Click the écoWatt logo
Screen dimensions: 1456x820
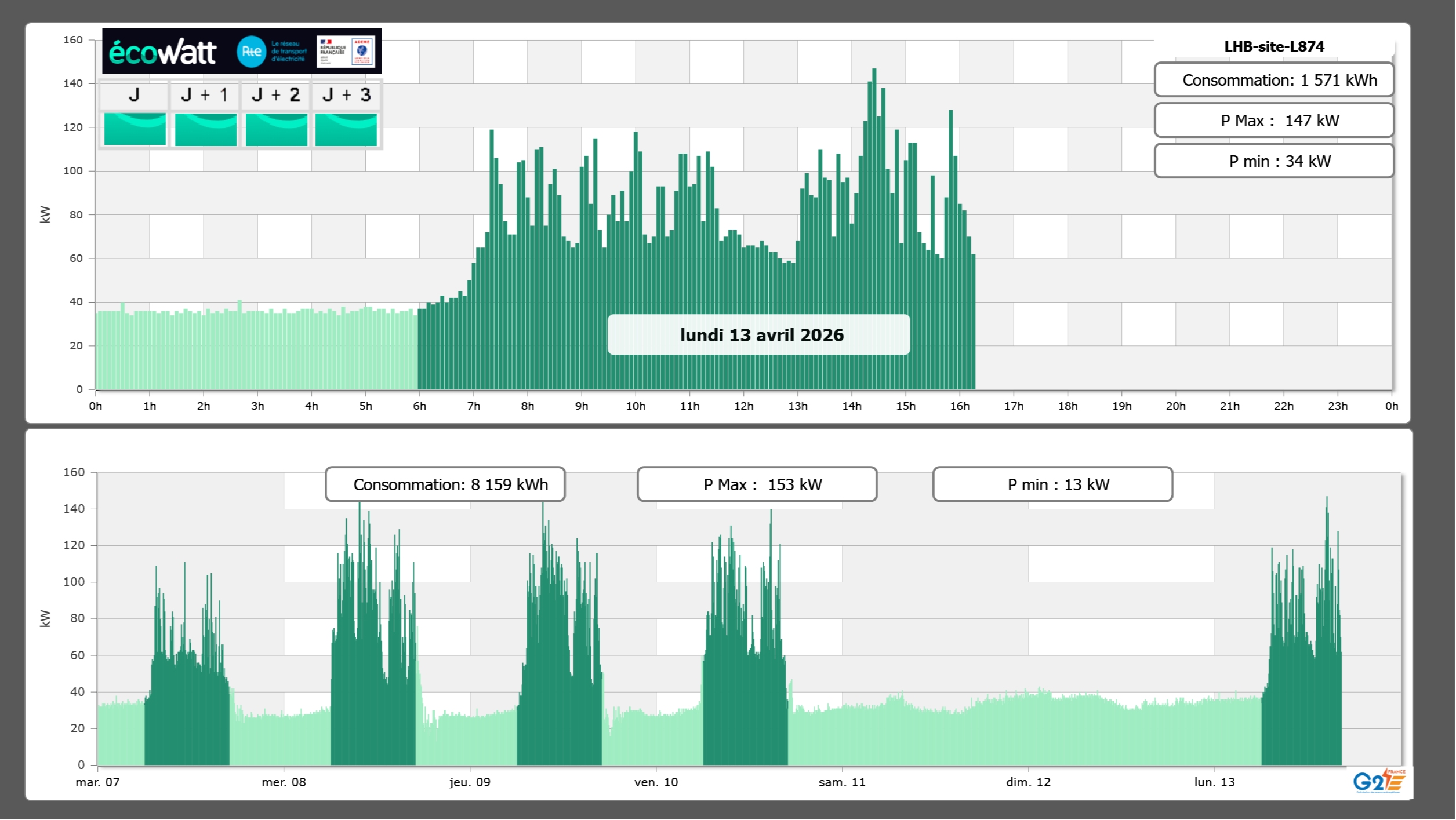click(162, 52)
